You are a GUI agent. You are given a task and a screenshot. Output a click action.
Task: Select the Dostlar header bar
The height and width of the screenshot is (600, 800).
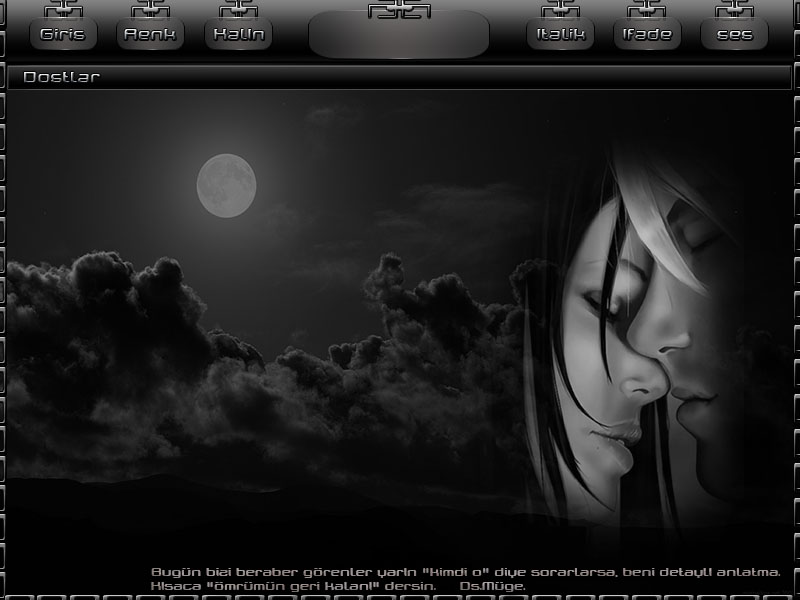click(x=399, y=77)
